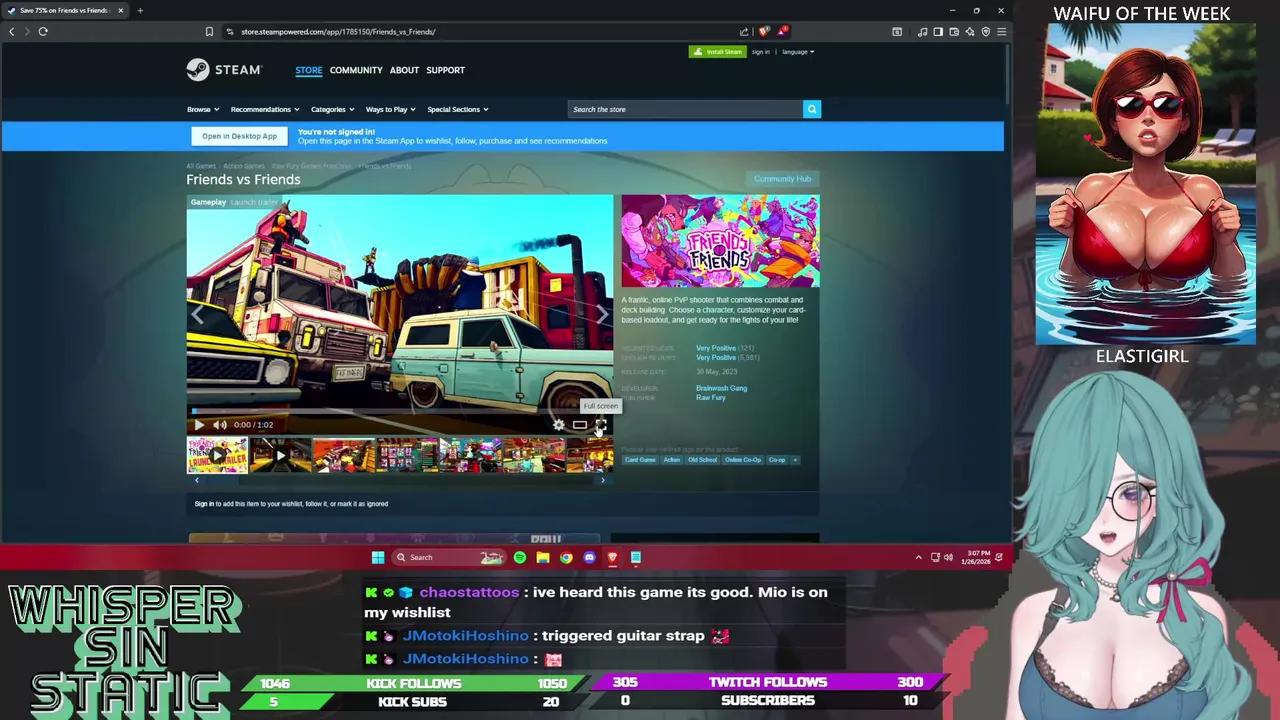
Task: Click the Install Steam button
Action: tap(717, 51)
